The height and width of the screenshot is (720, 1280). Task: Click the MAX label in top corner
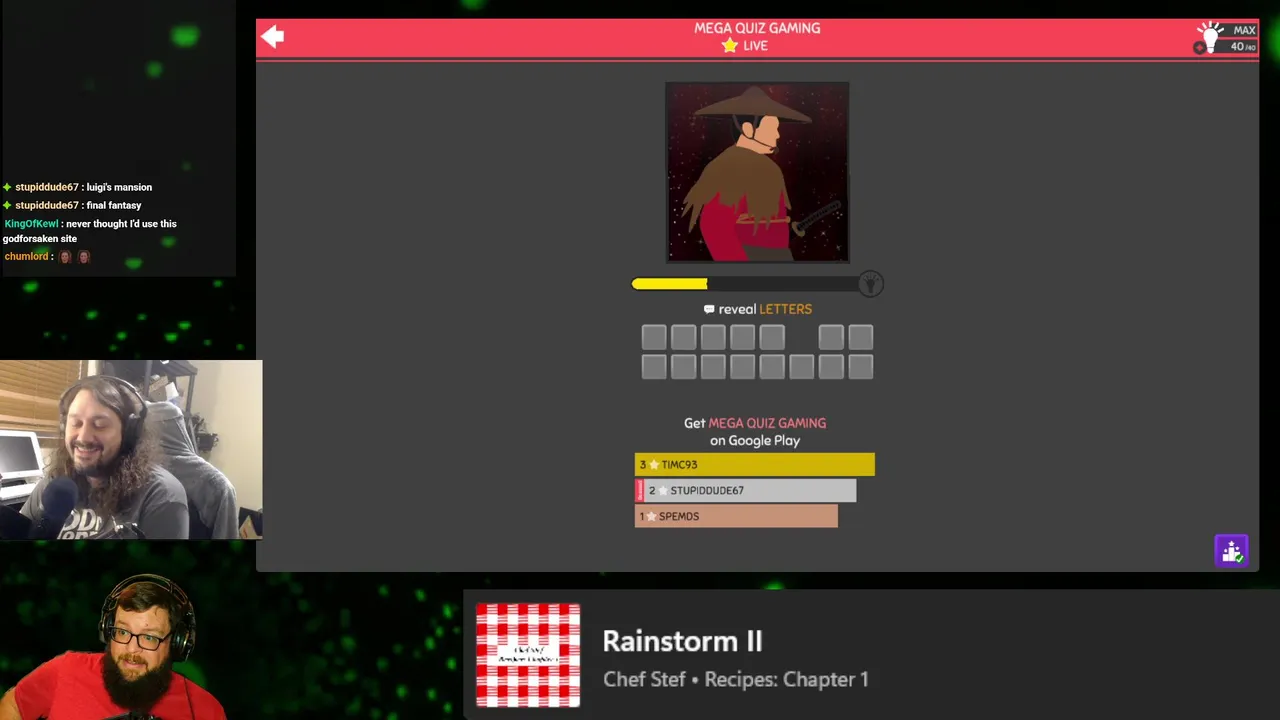point(1244,30)
